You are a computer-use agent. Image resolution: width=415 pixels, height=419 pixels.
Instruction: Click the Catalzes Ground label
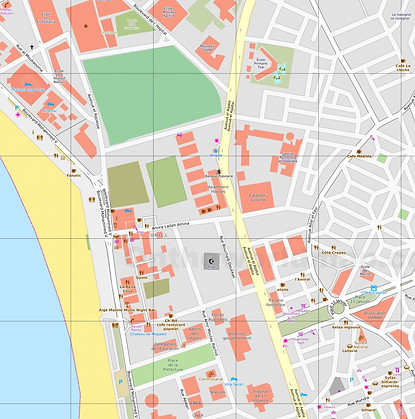tap(257, 197)
